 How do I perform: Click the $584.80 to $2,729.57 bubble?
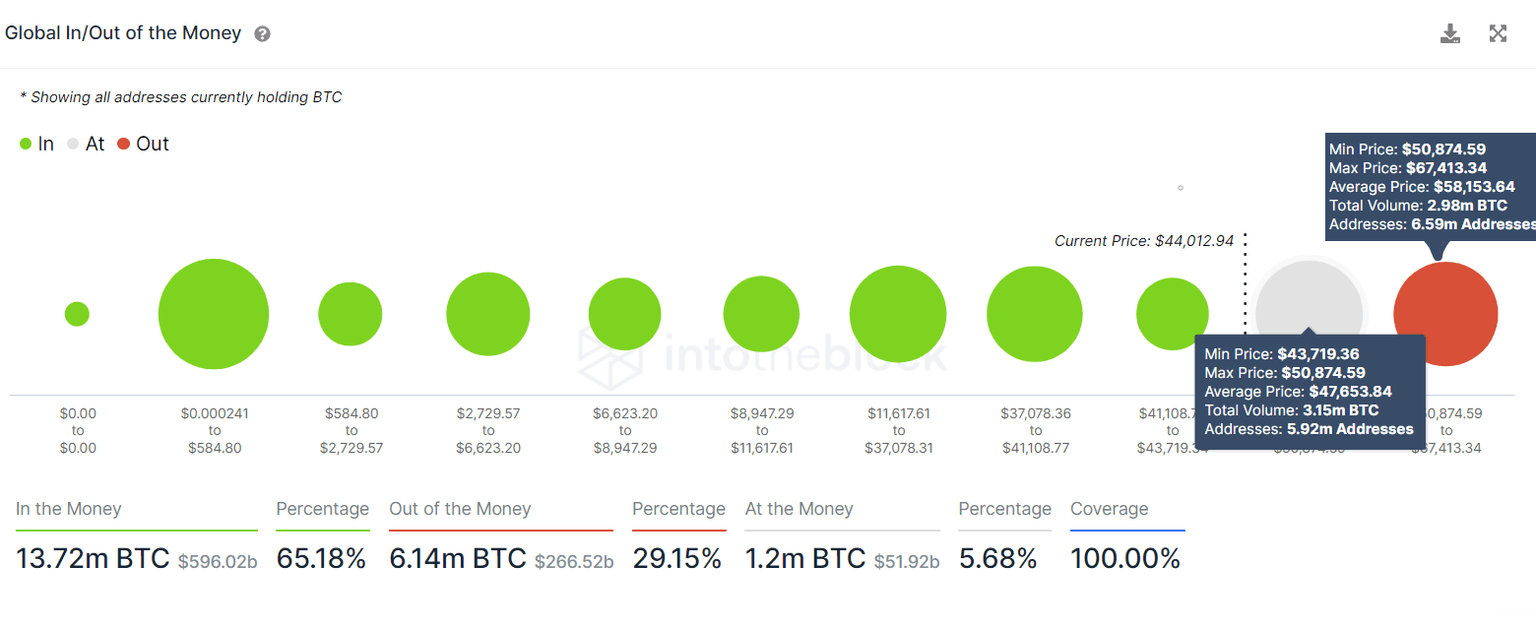point(350,314)
